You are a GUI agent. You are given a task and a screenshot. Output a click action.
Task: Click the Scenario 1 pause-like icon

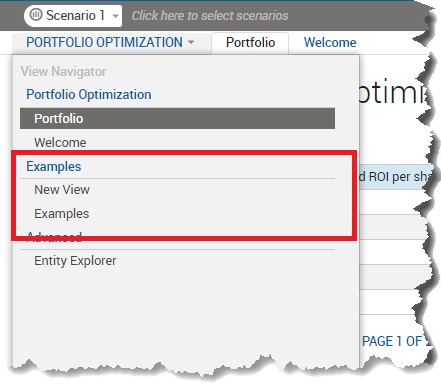(x=36, y=15)
